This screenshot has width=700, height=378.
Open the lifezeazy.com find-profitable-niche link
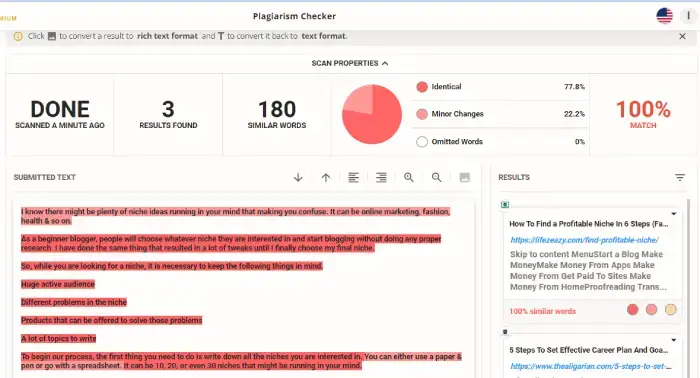pyautogui.click(x=584, y=240)
